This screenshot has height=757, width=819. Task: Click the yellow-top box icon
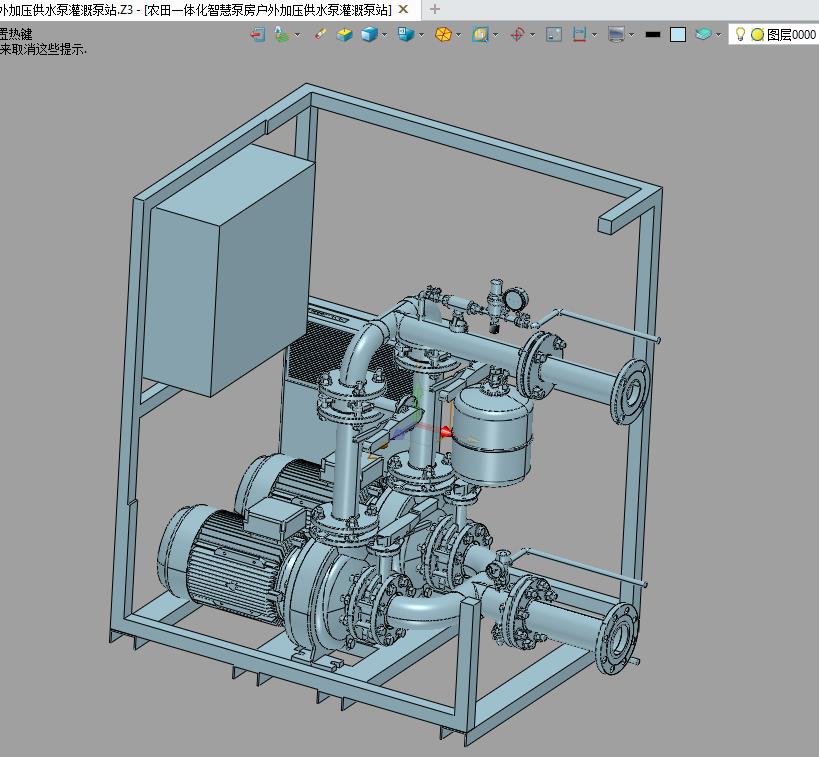point(345,35)
